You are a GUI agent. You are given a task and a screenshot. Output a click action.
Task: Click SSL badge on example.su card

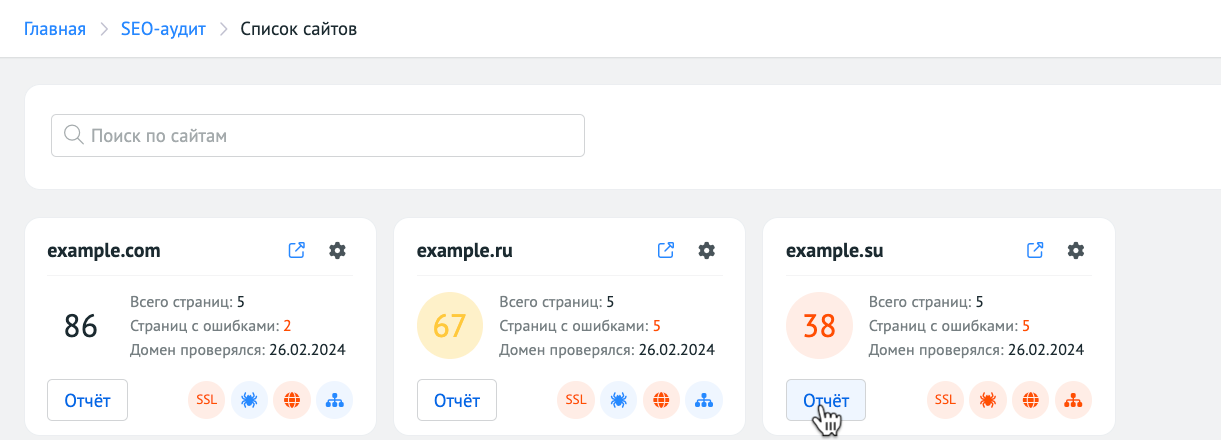[945, 400]
